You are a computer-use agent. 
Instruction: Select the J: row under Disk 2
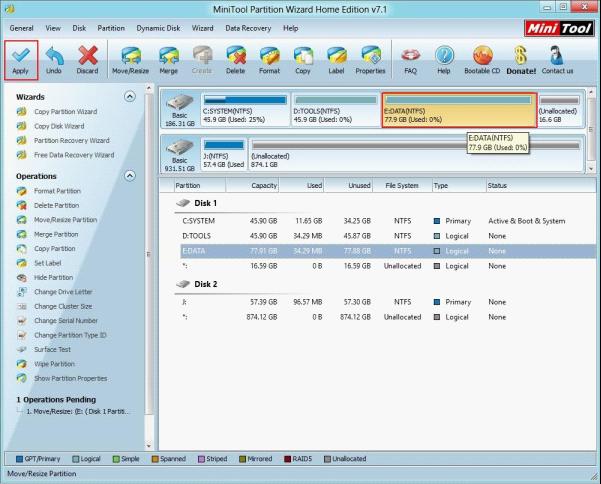point(388,302)
